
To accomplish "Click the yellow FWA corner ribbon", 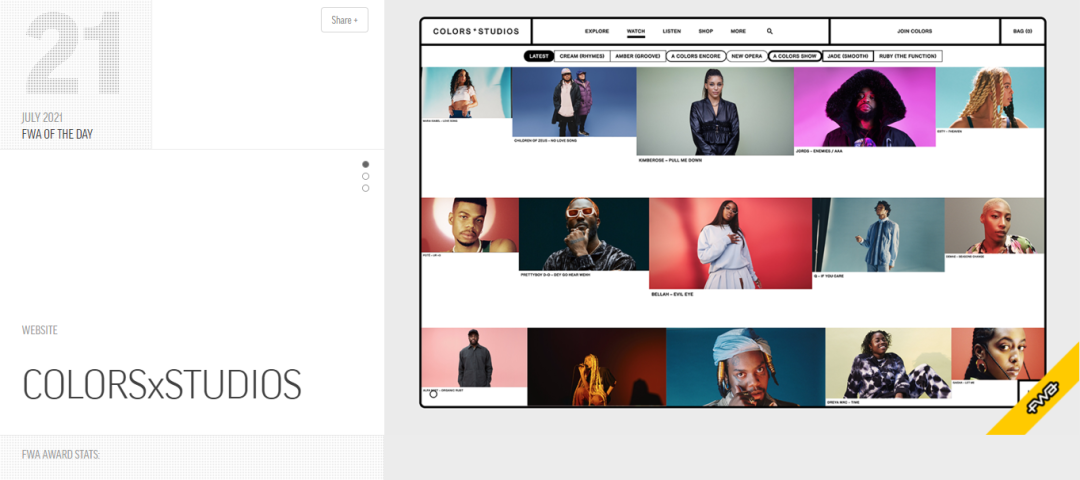I will (x=1040, y=396).
